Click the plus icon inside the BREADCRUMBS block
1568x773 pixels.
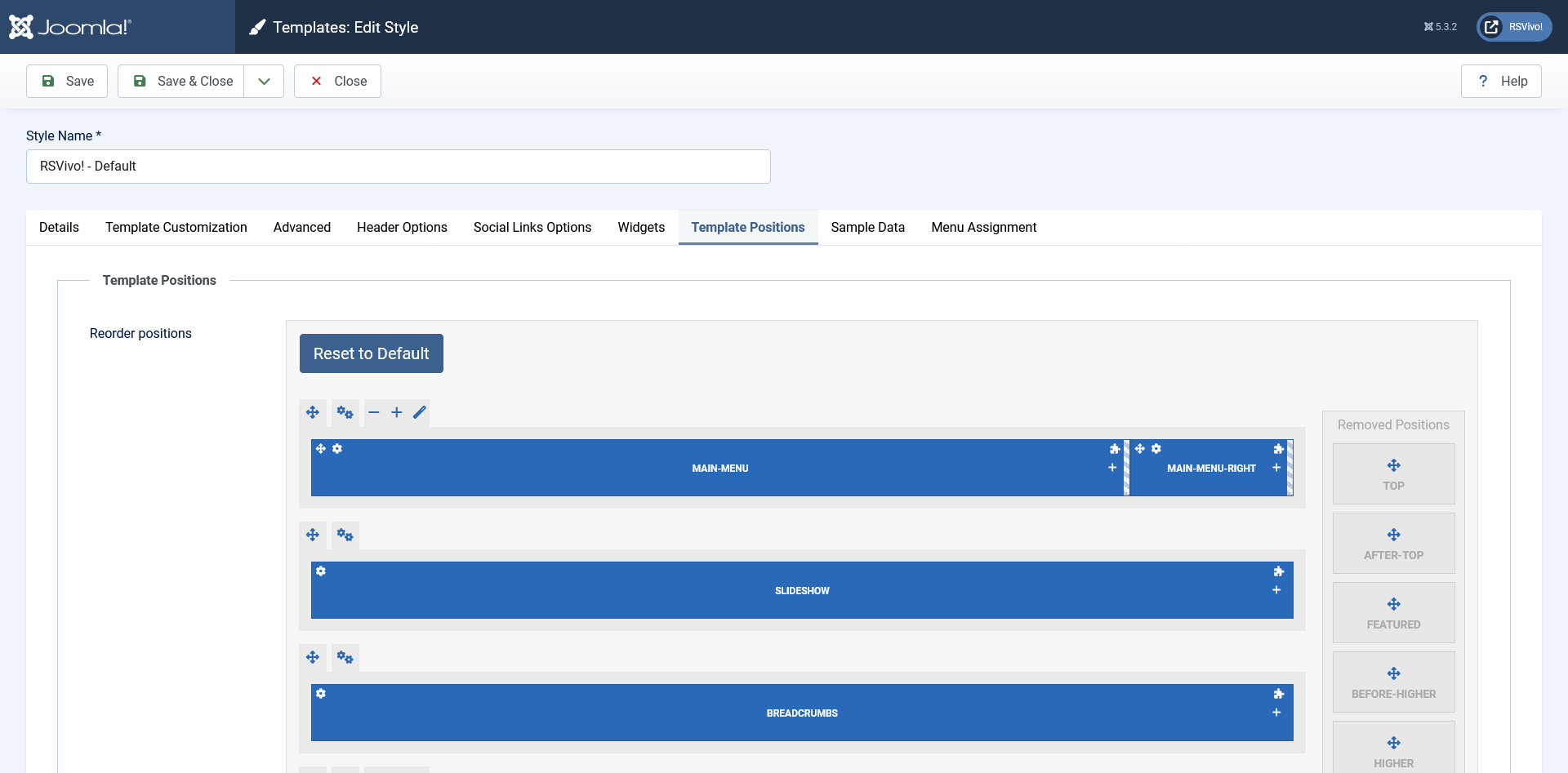point(1276,713)
